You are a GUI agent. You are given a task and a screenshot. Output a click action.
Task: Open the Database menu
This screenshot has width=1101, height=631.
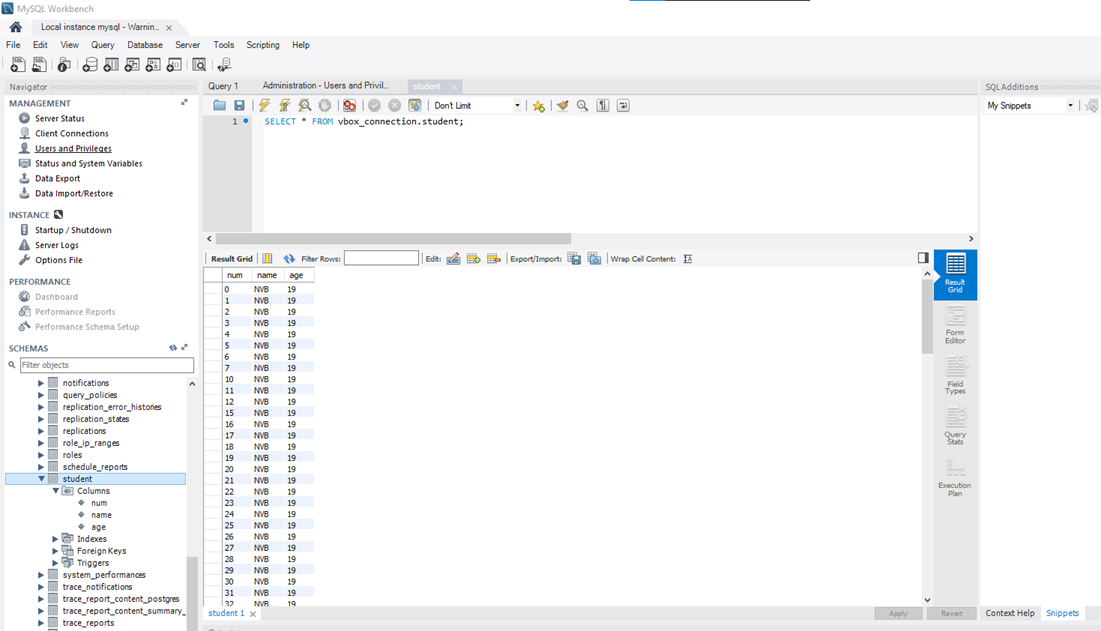click(x=145, y=45)
